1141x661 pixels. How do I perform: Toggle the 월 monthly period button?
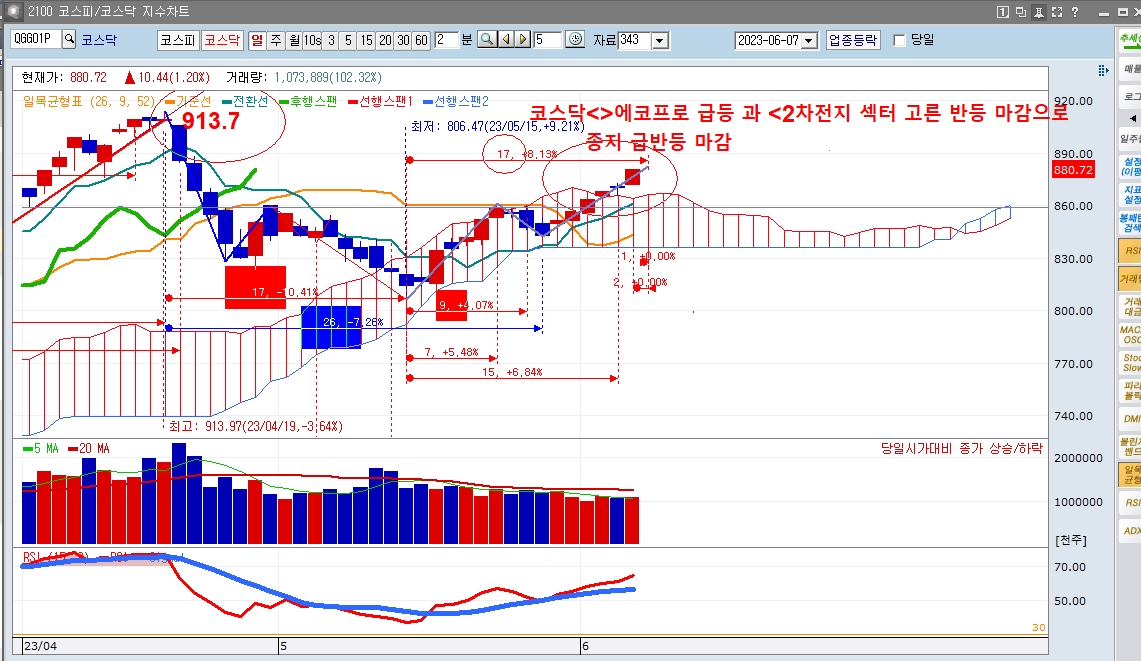click(x=294, y=40)
